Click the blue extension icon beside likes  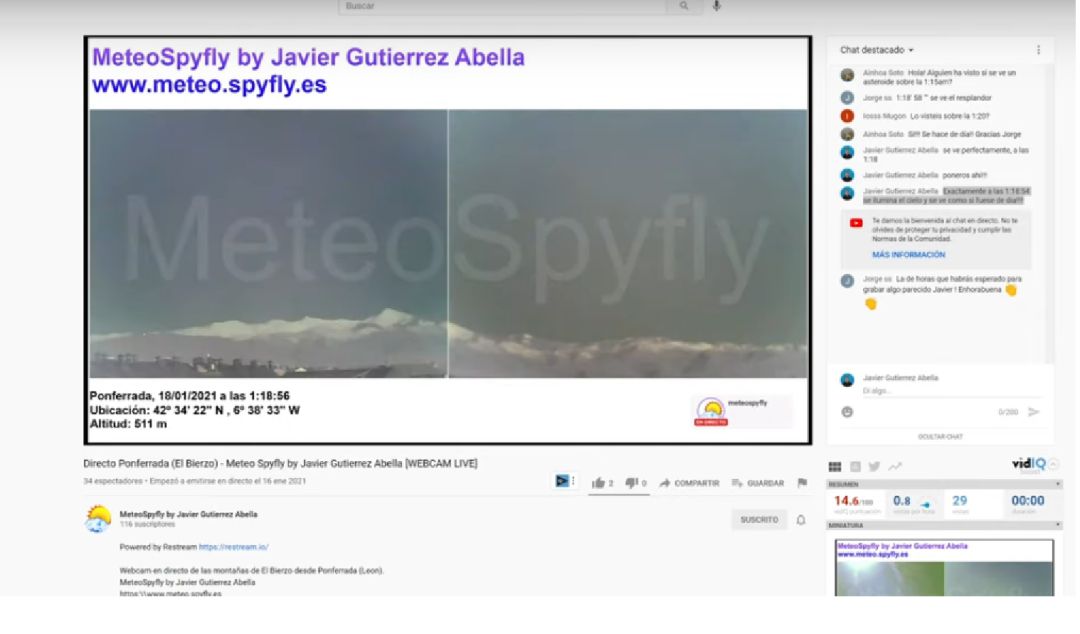pos(563,481)
